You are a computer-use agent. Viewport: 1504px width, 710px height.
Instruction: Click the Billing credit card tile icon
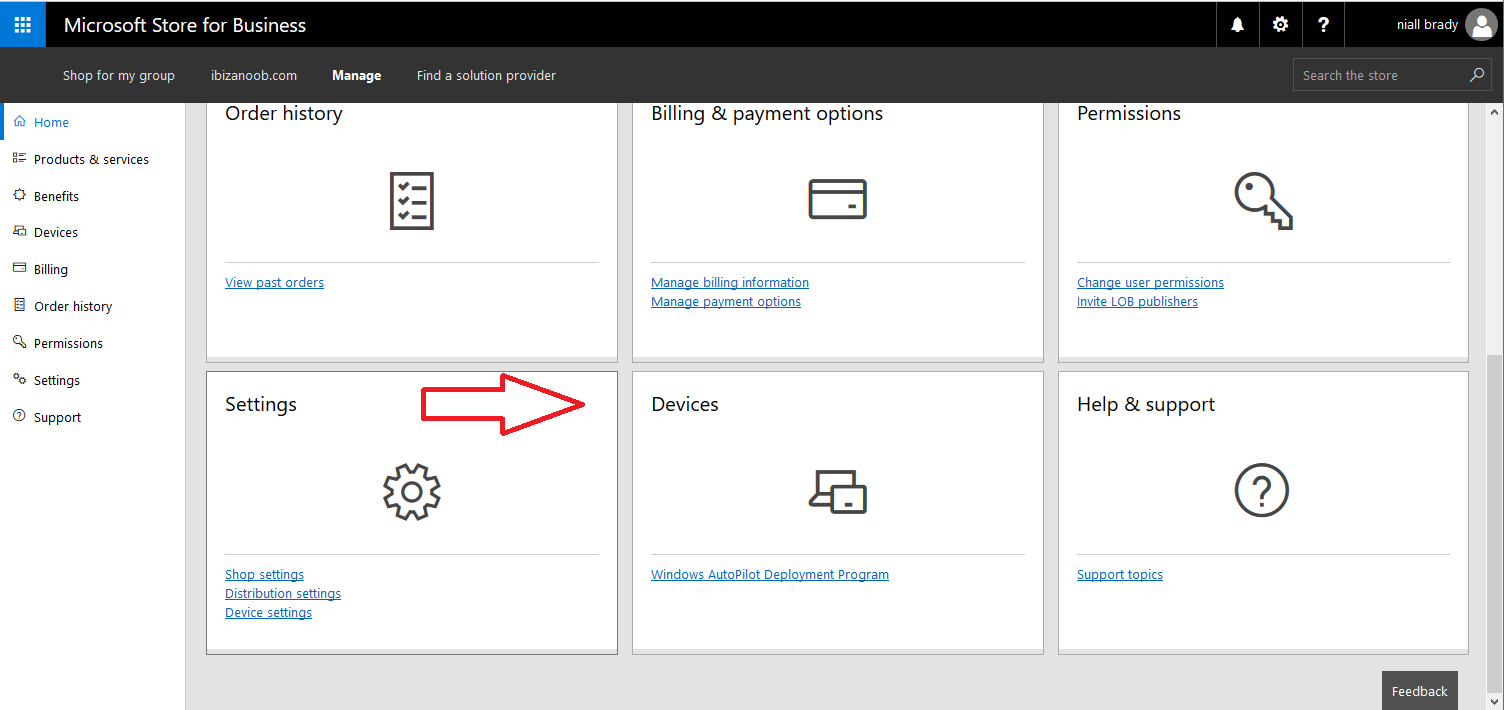[x=837, y=199]
